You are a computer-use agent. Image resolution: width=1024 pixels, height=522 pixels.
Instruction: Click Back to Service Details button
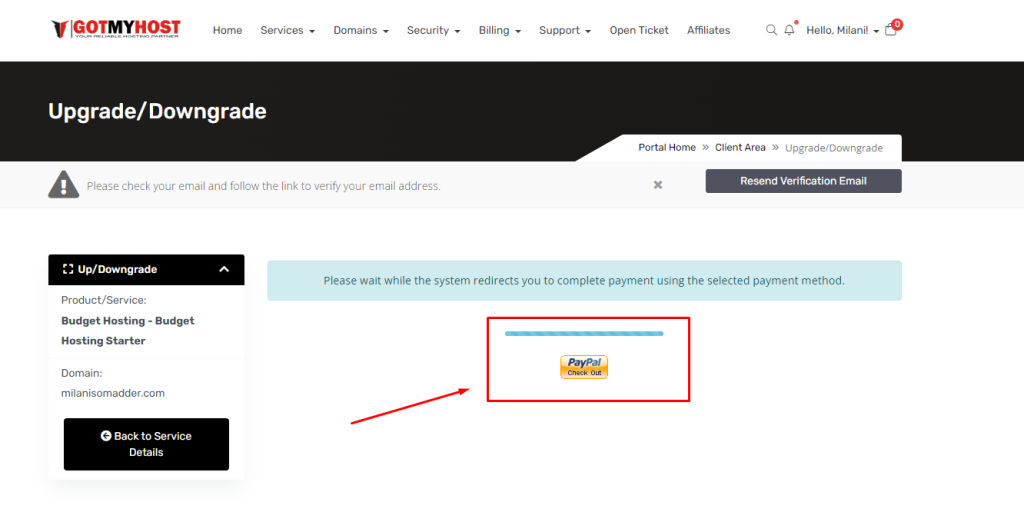[146, 444]
